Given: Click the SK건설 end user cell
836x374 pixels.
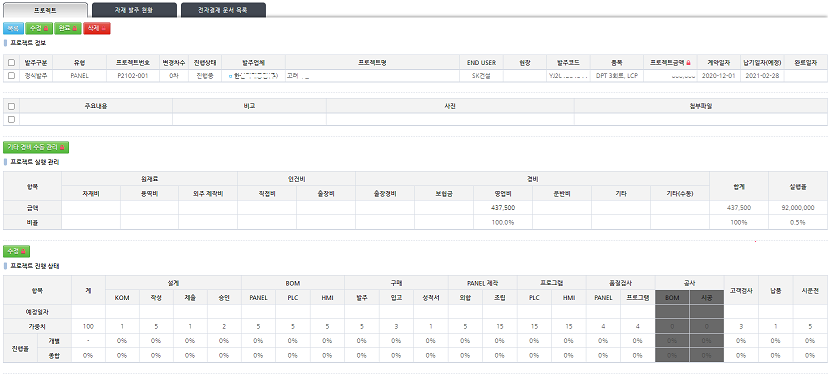Looking at the screenshot, I should [x=481, y=76].
